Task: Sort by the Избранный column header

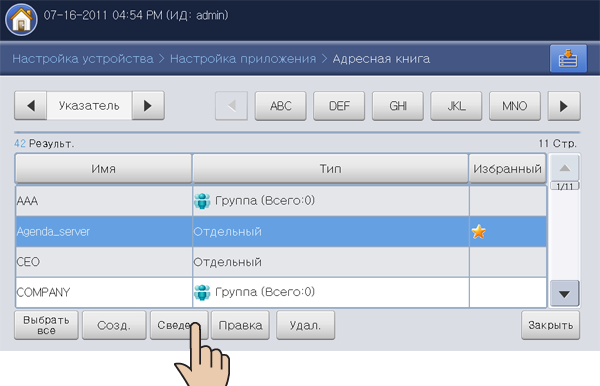Action: coord(507,169)
